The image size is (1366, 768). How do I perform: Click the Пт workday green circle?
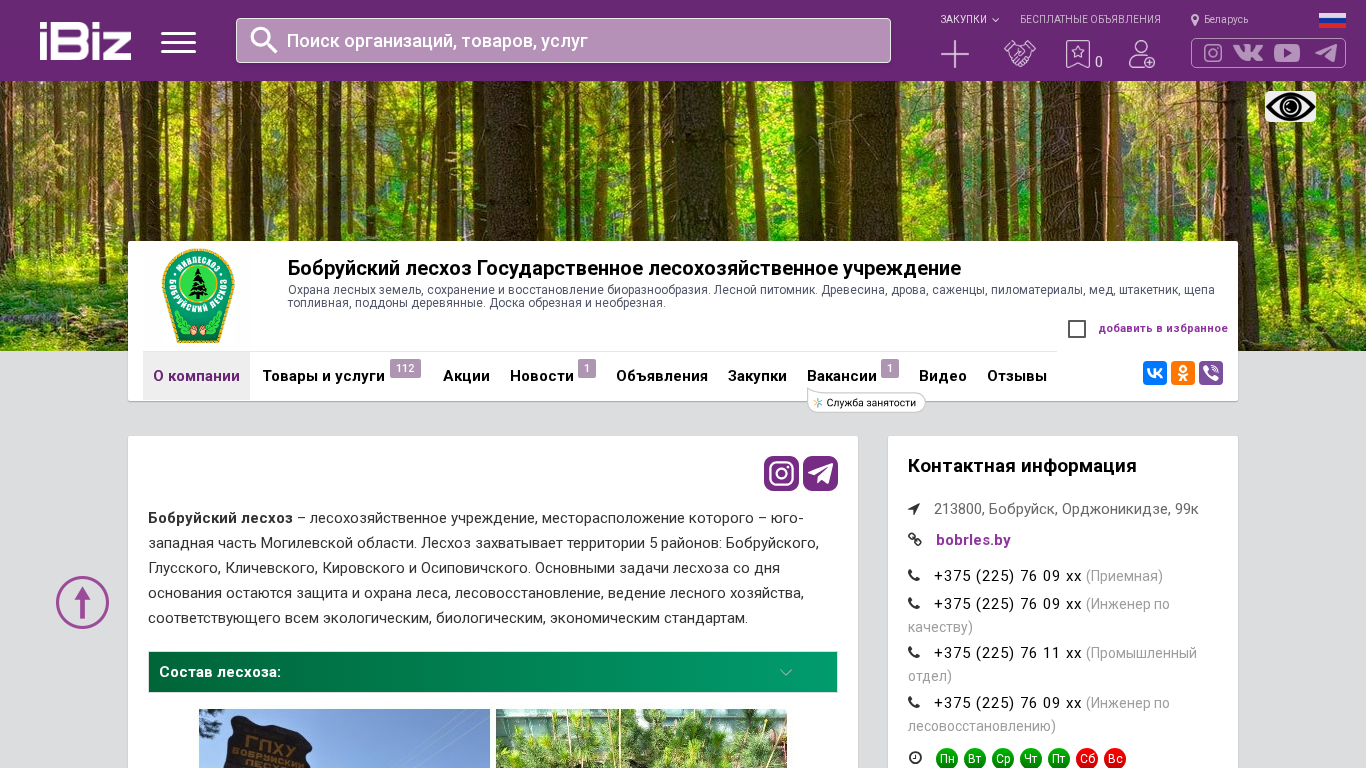click(1059, 759)
